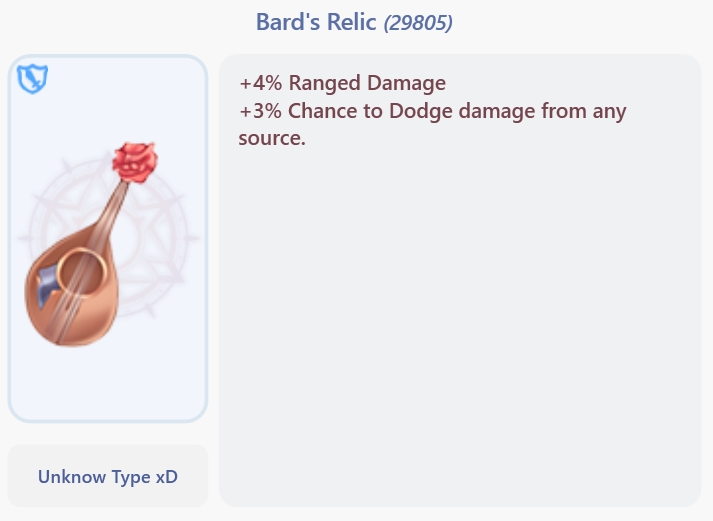The height and width of the screenshot is (521, 713).
Task: Click the red rose on the lute
Action: tap(135, 162)
